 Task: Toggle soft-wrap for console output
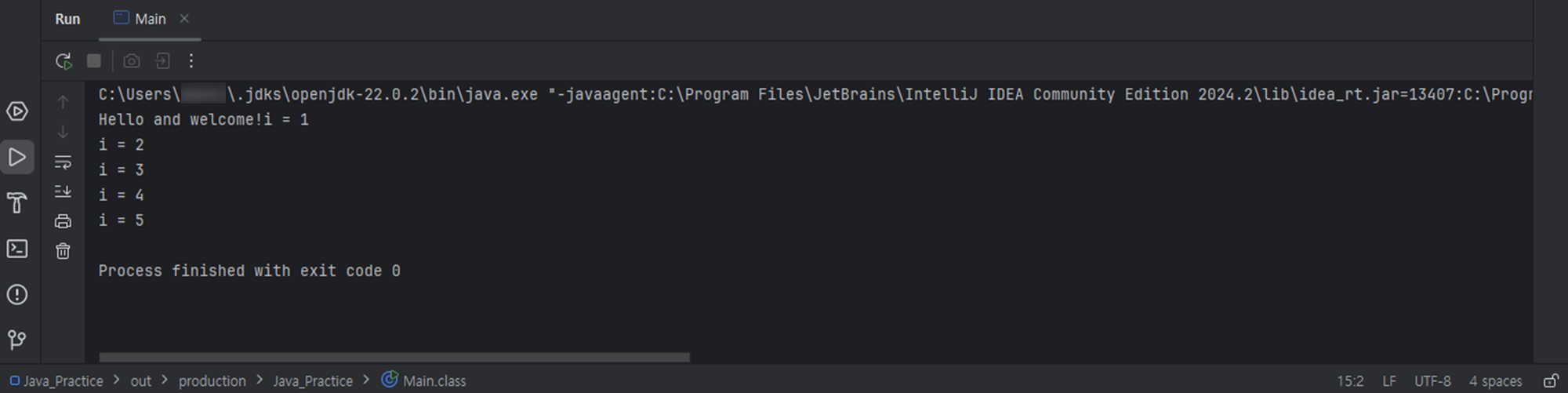[63, 162]
